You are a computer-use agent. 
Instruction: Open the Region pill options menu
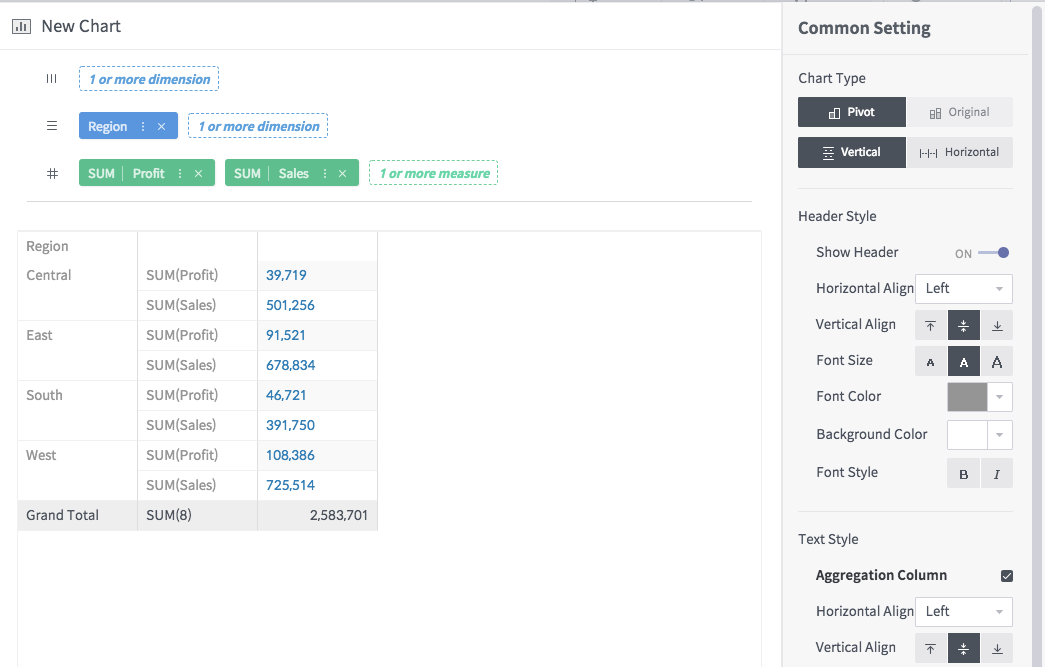click(x=143, y=127)
